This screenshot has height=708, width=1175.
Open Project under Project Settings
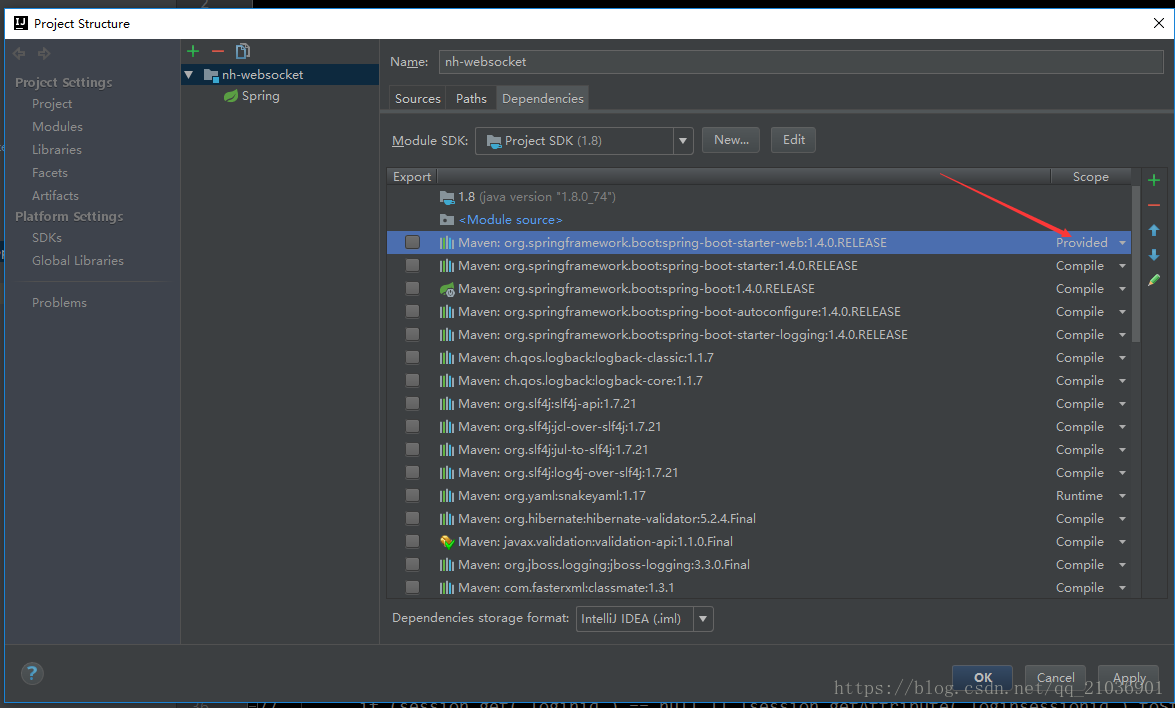[x=52, y=103]
